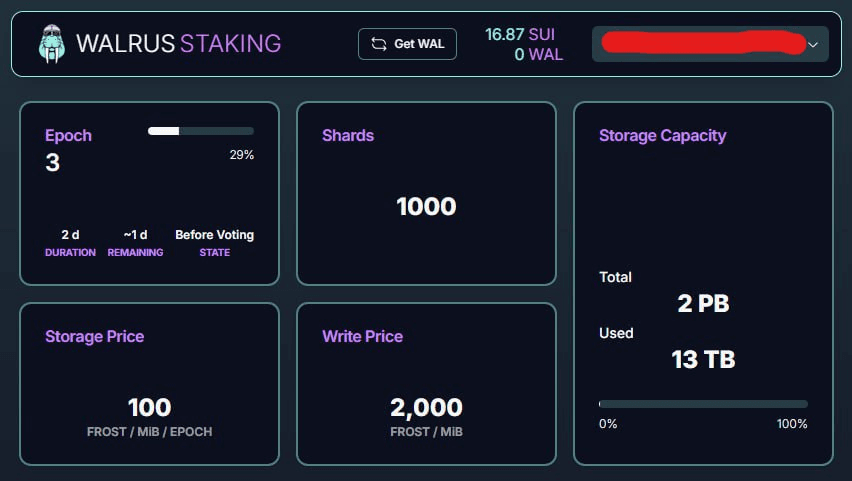Click the Before Voting state text
This screenshot has height=481, width=852.
pos(215,235)
